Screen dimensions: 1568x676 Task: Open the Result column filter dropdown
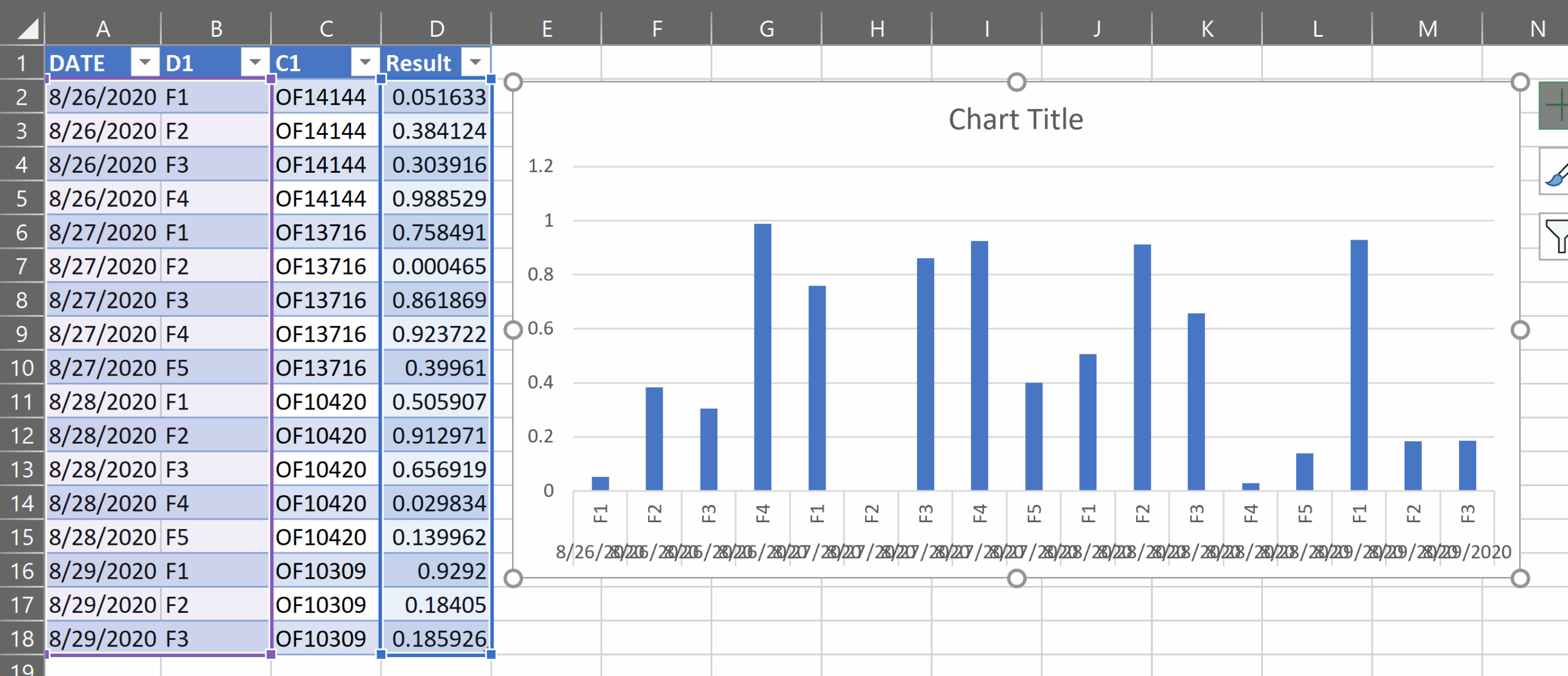pos(476,62)
